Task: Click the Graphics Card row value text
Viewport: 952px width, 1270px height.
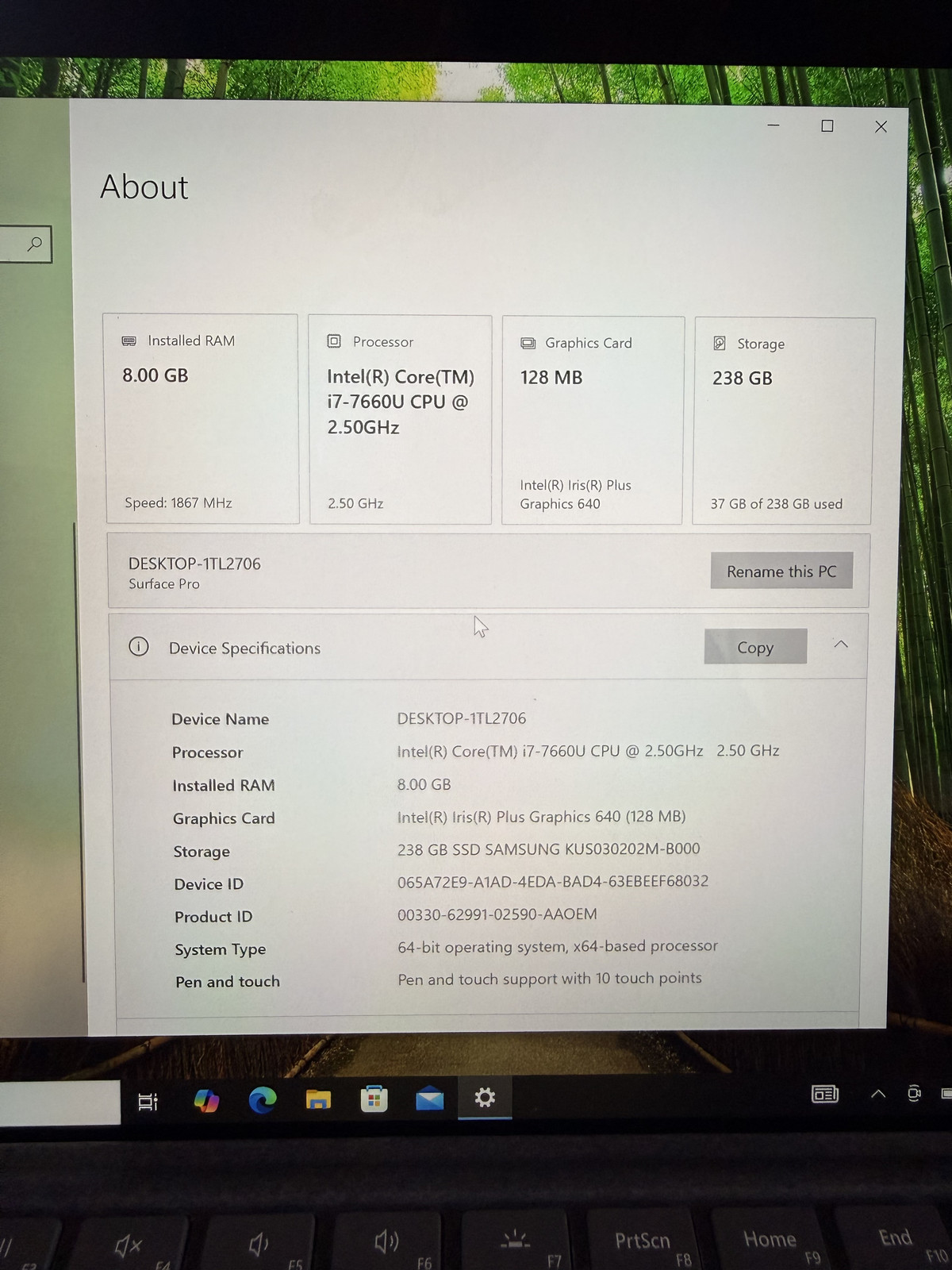Action: (x=541, y=817)
